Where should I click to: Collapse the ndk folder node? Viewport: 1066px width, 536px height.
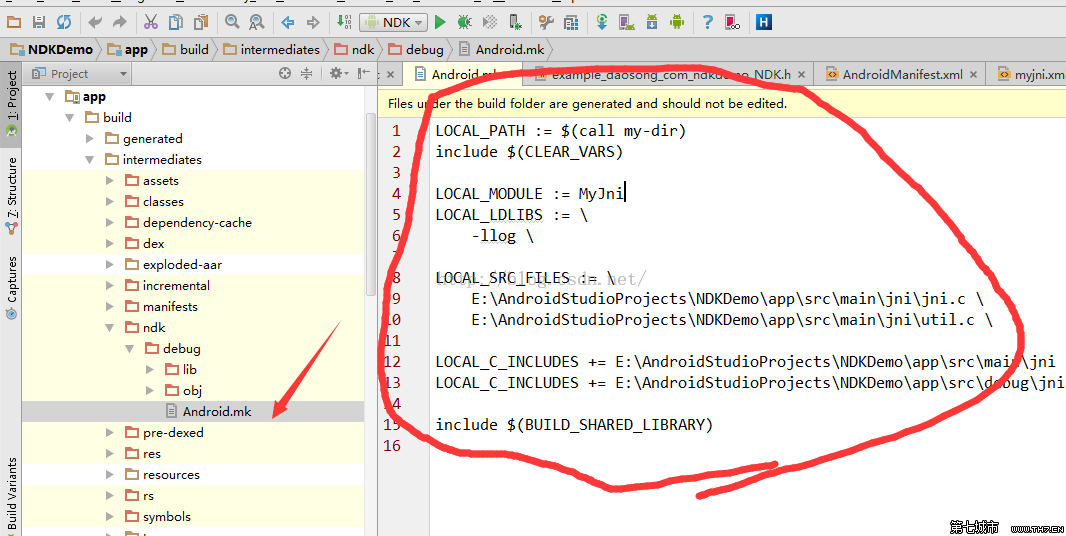(109, 328)
